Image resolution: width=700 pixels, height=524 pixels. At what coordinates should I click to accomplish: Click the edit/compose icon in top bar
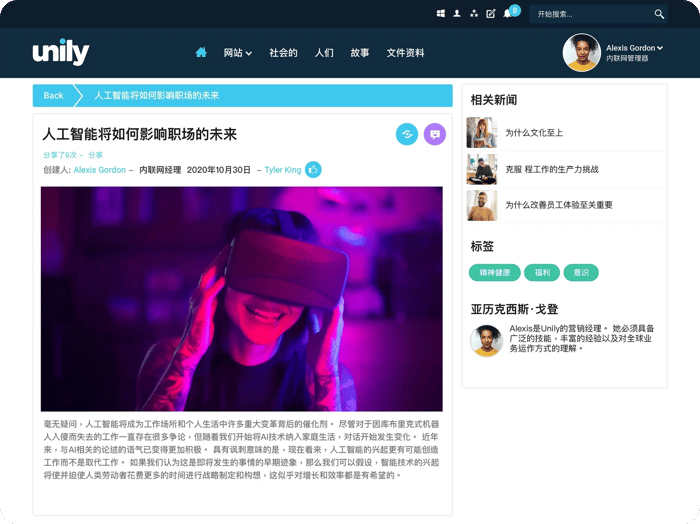pyautogui.click(x=491, y=14)
